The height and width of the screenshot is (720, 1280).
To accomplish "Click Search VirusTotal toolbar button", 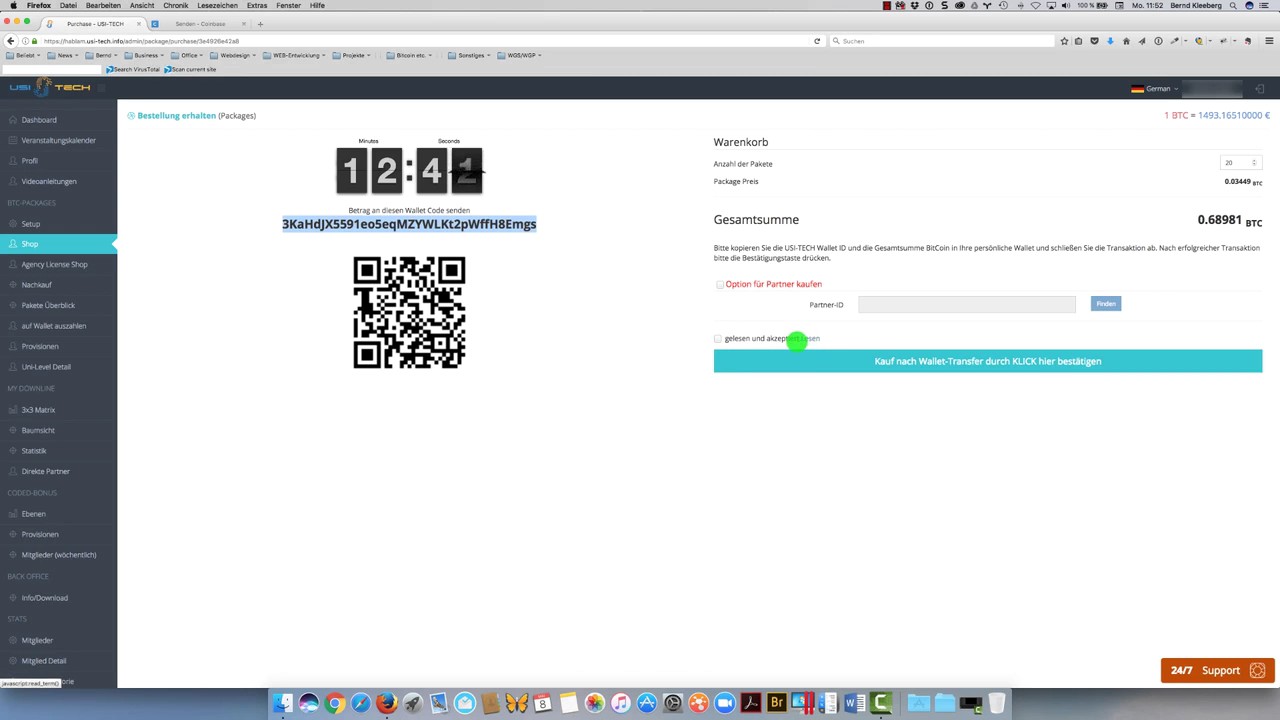I will tap(133, 69).
